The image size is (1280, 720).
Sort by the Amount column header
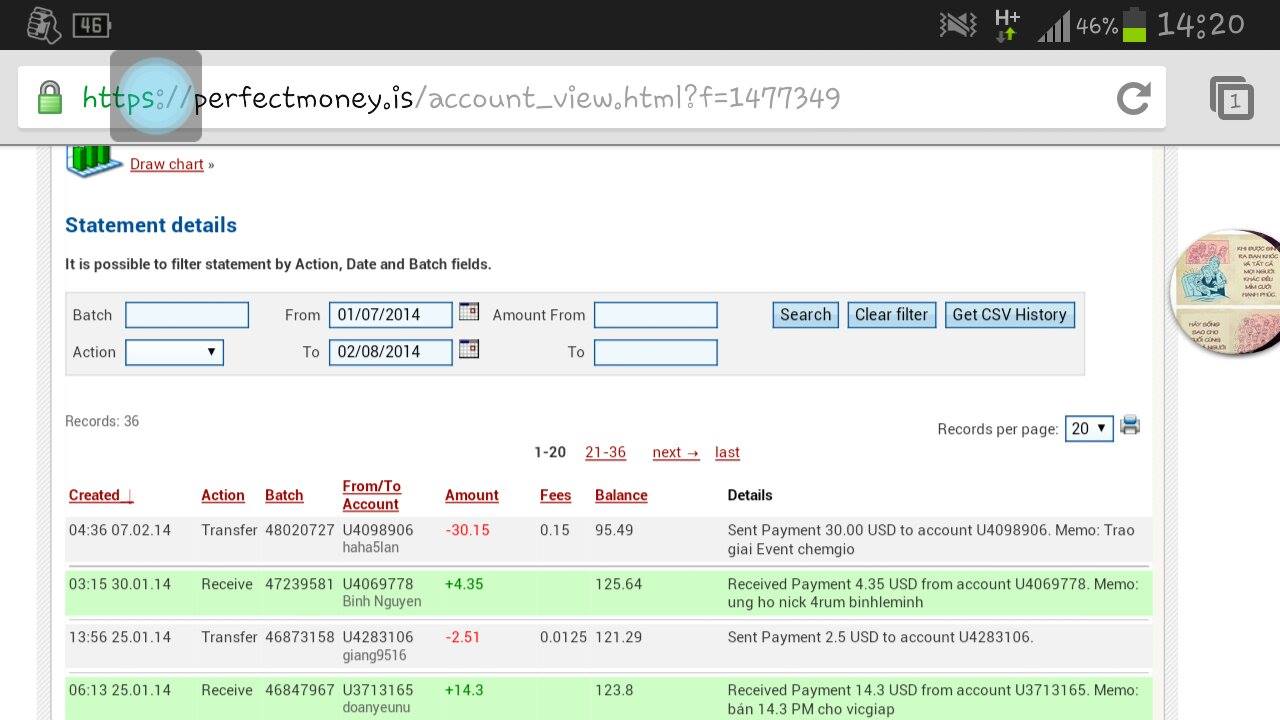pyautogui.click(x=472, y=495)
